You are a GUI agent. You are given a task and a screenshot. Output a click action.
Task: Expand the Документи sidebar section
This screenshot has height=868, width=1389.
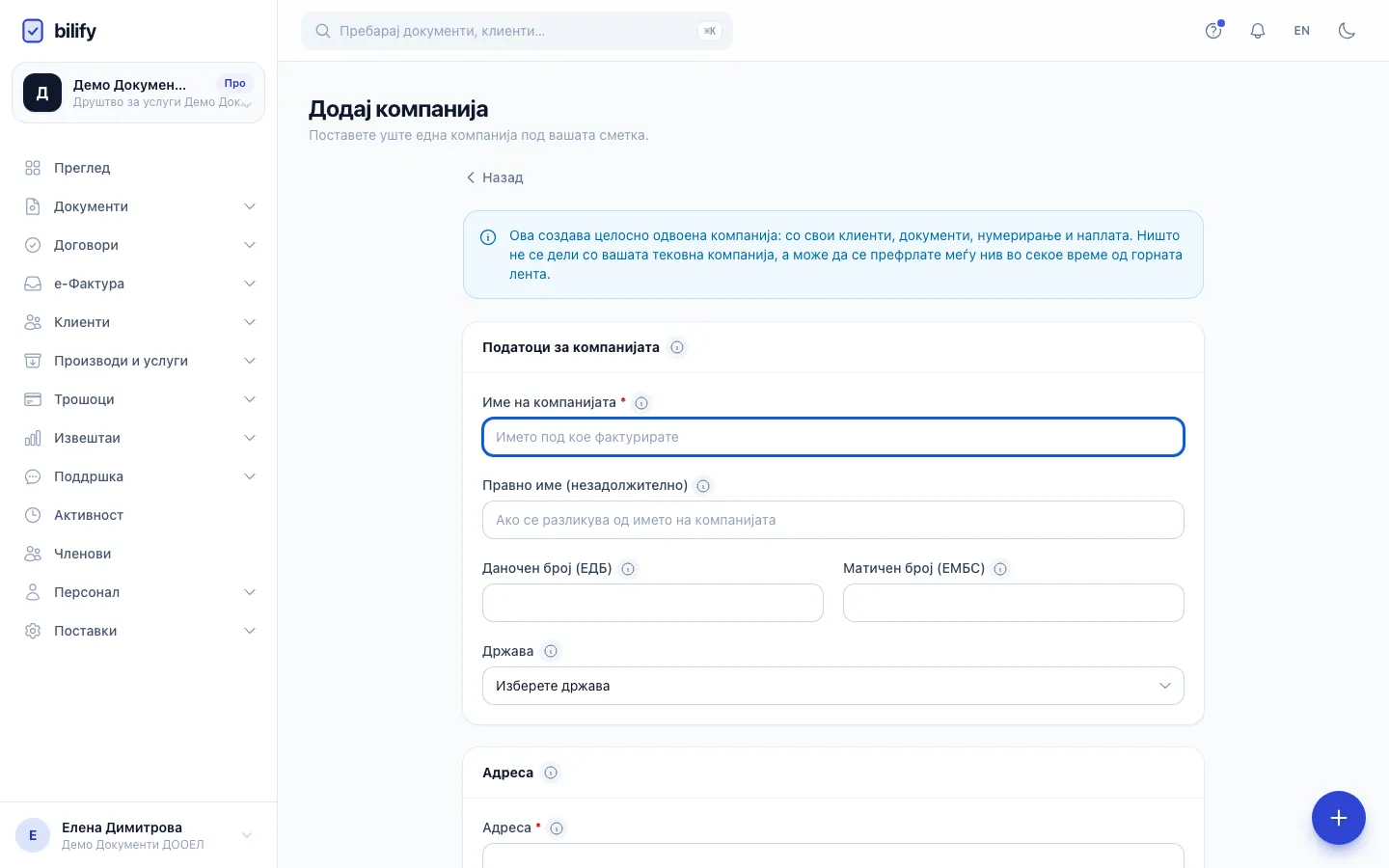click(138, 206)
